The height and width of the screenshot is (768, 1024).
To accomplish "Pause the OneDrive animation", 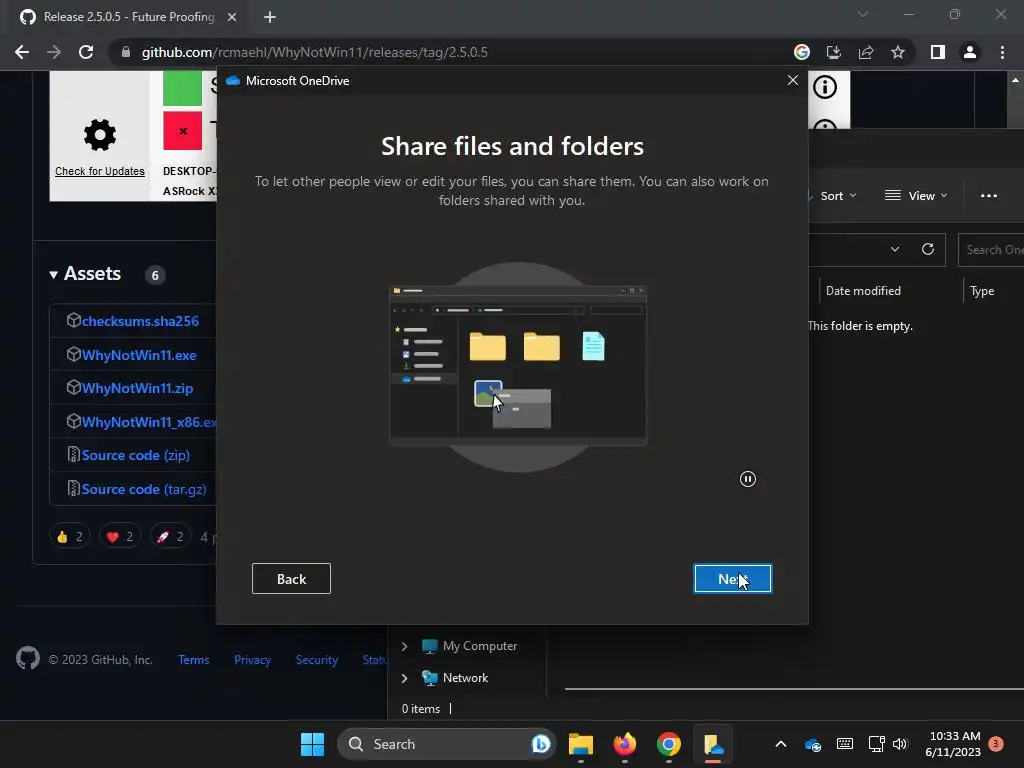I will (x=748, y=479).
